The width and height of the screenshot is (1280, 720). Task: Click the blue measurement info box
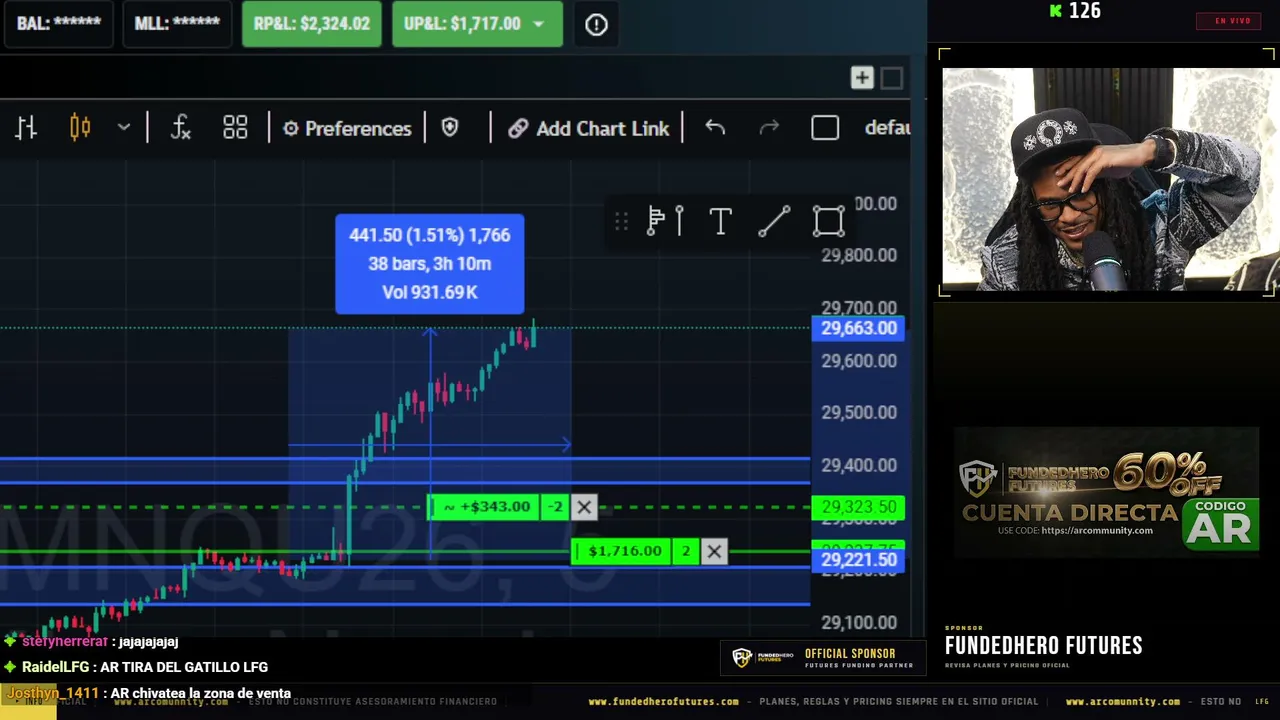tap(429, 264)
